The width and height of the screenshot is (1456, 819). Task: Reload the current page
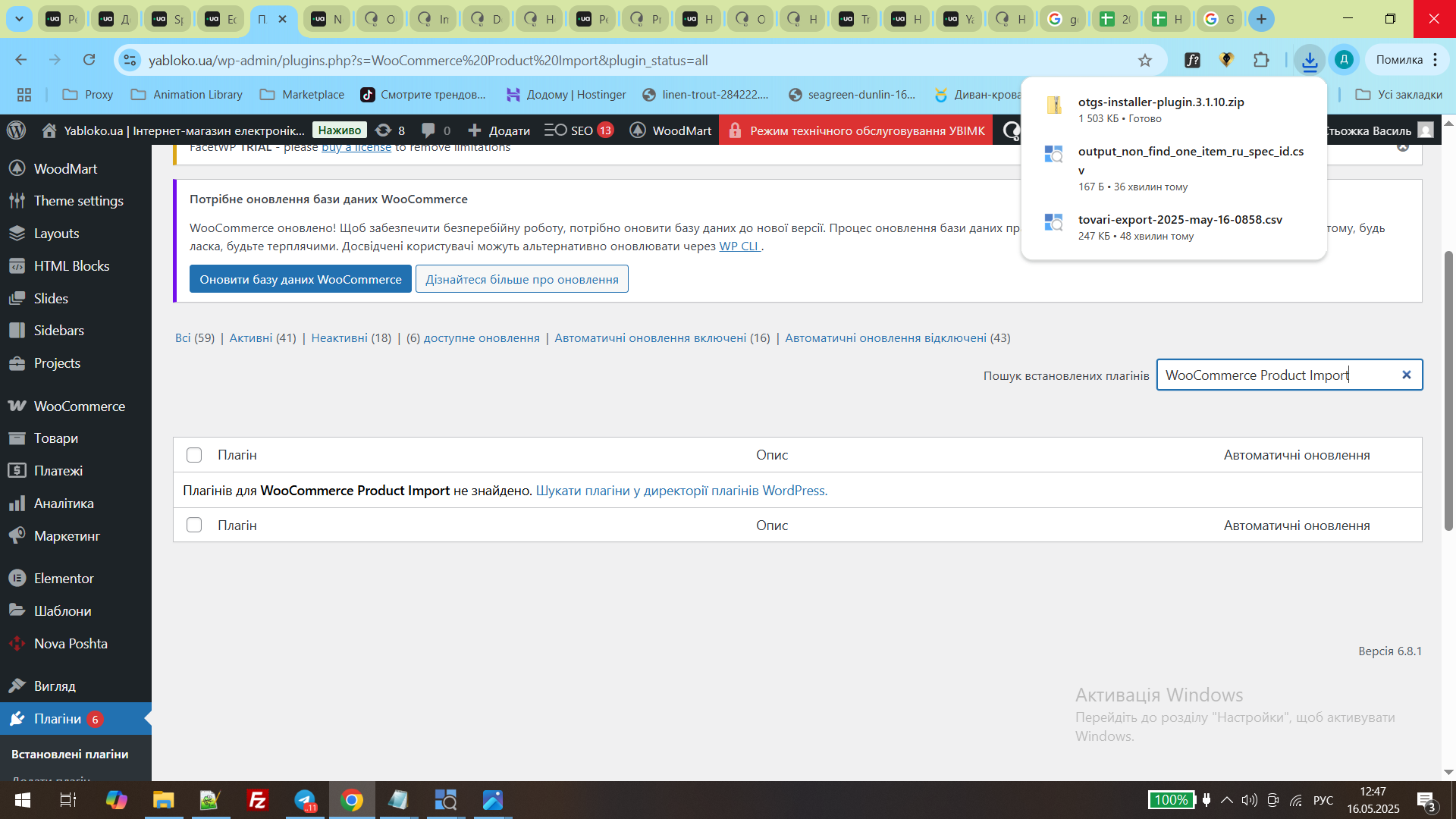point(89,60)
